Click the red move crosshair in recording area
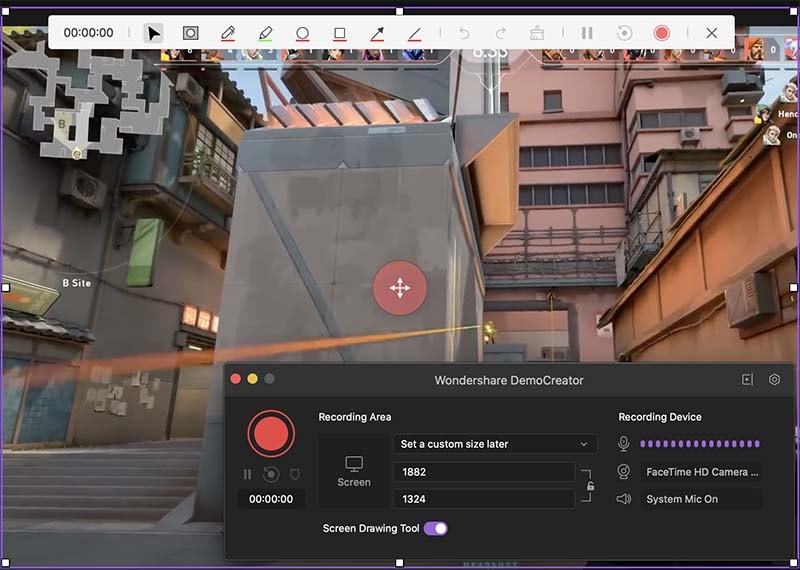 [399, 288]
